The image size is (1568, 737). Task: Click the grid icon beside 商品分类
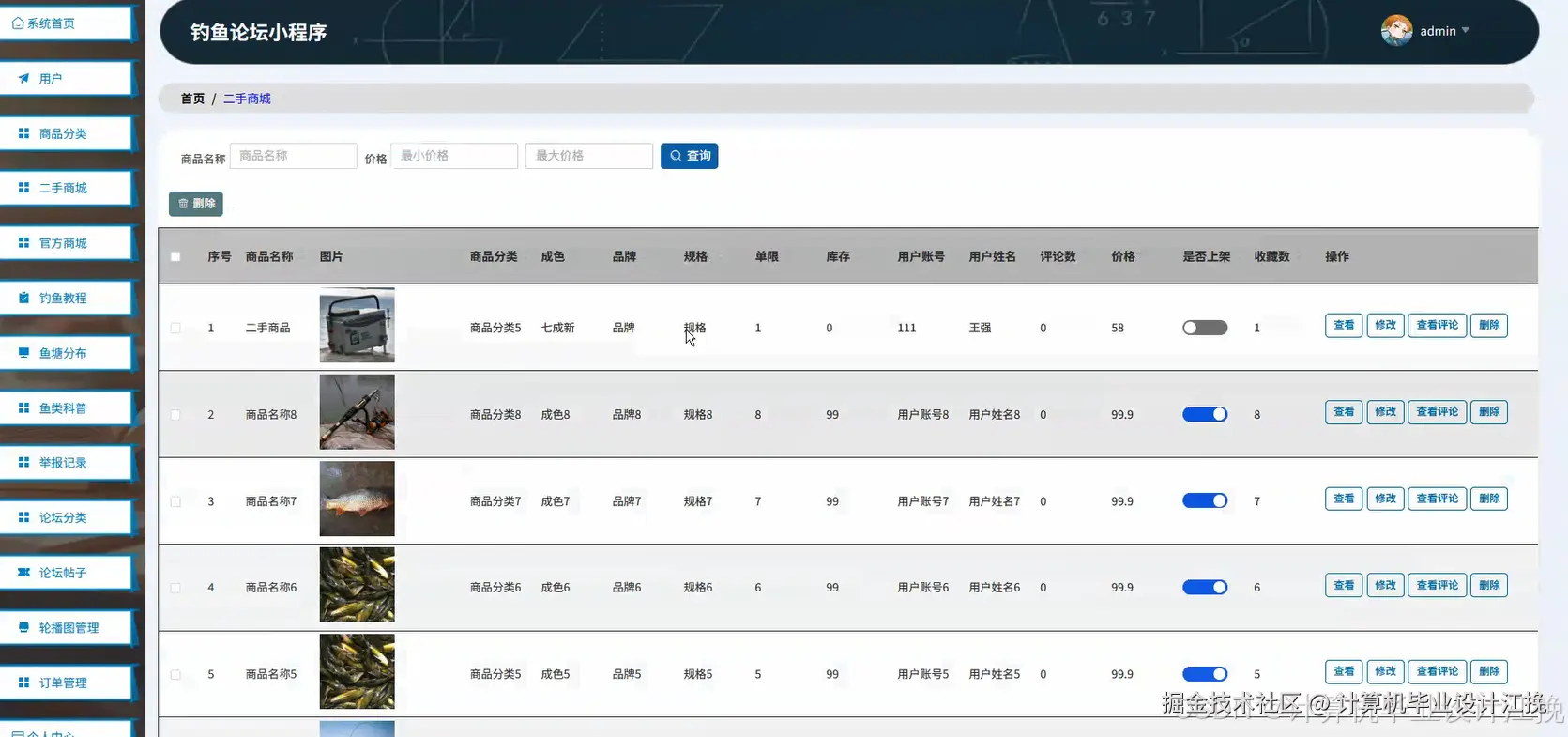[23, 133]
